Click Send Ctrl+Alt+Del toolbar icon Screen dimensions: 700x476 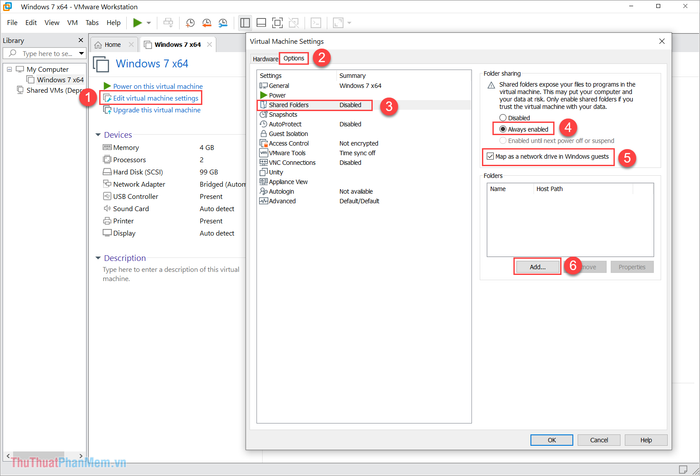(x=168, y=22)
